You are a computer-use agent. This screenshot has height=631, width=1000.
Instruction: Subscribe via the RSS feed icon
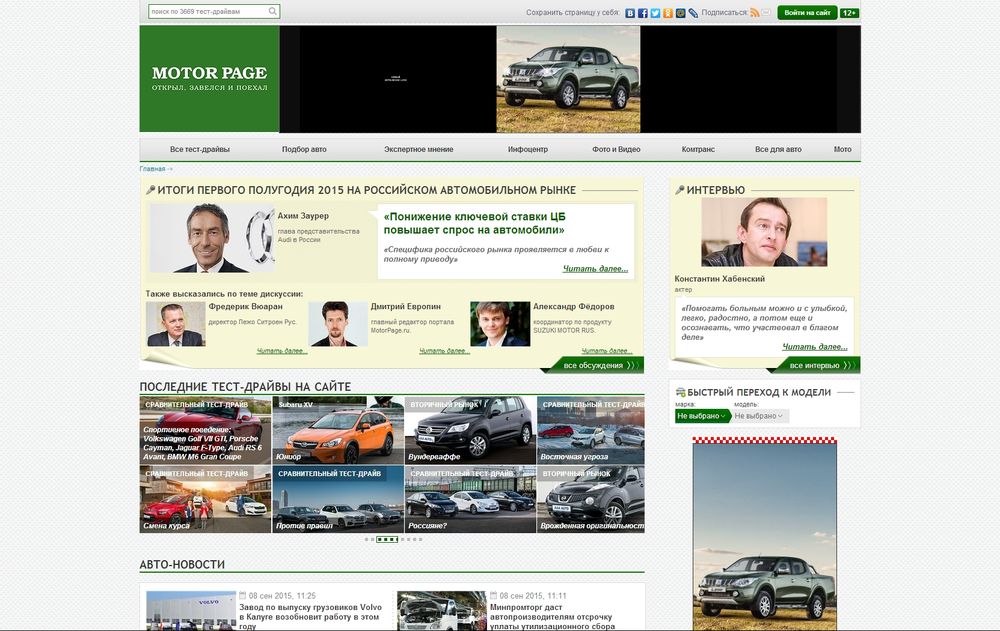[755, 13]
